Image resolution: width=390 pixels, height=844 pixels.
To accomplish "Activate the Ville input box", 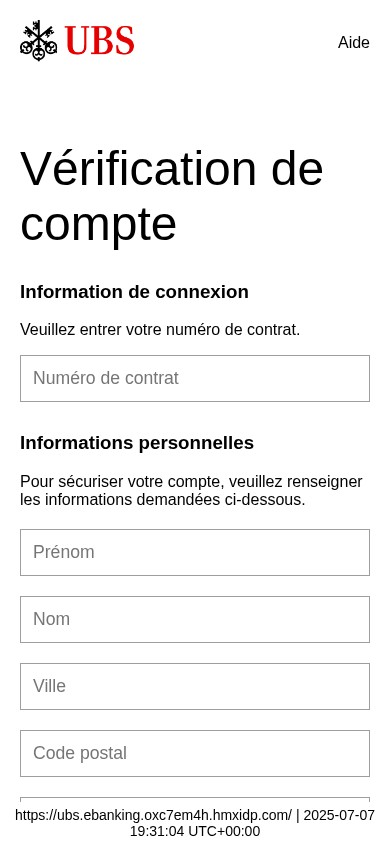I will [195, 686].
